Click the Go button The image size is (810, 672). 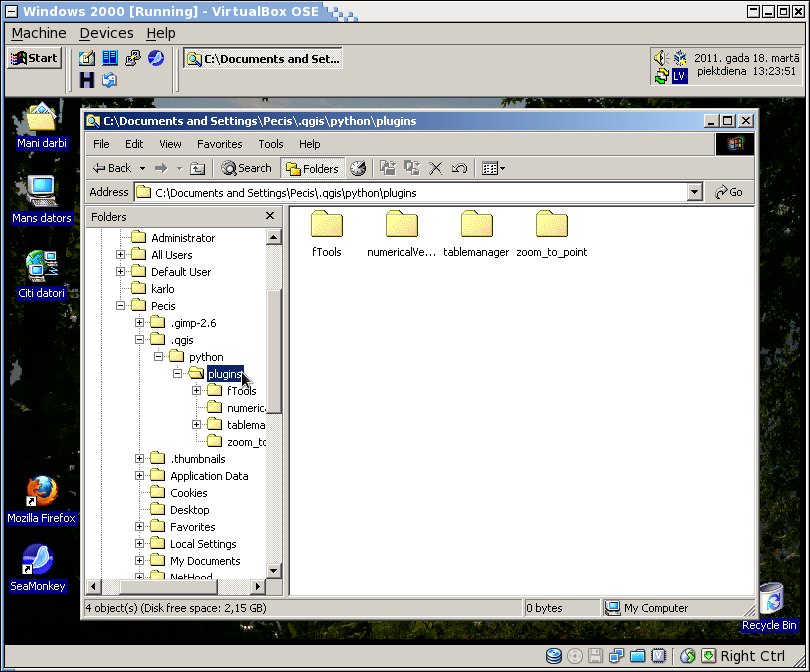[x=729, y=192]
